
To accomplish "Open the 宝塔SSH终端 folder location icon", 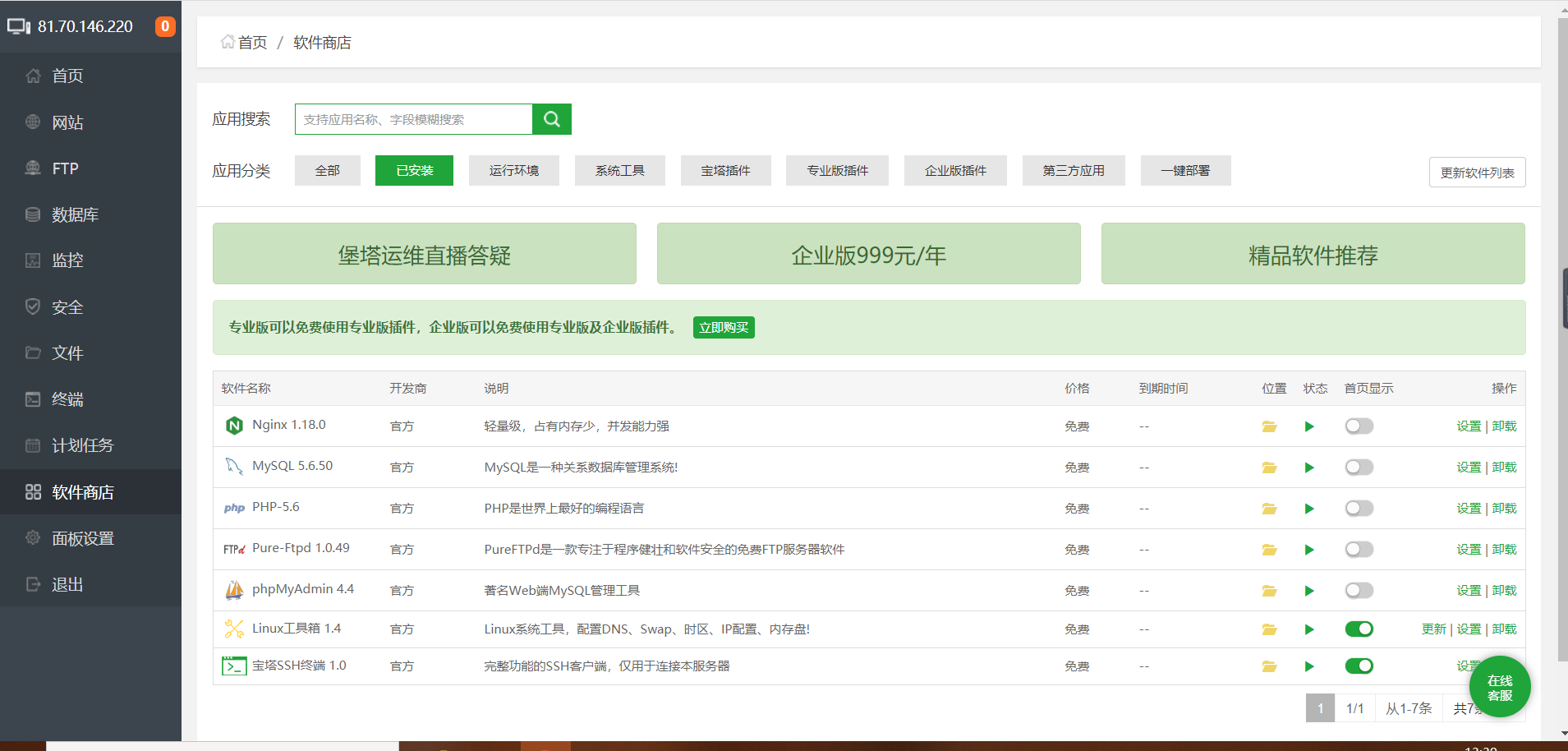I will [1269, 666].
